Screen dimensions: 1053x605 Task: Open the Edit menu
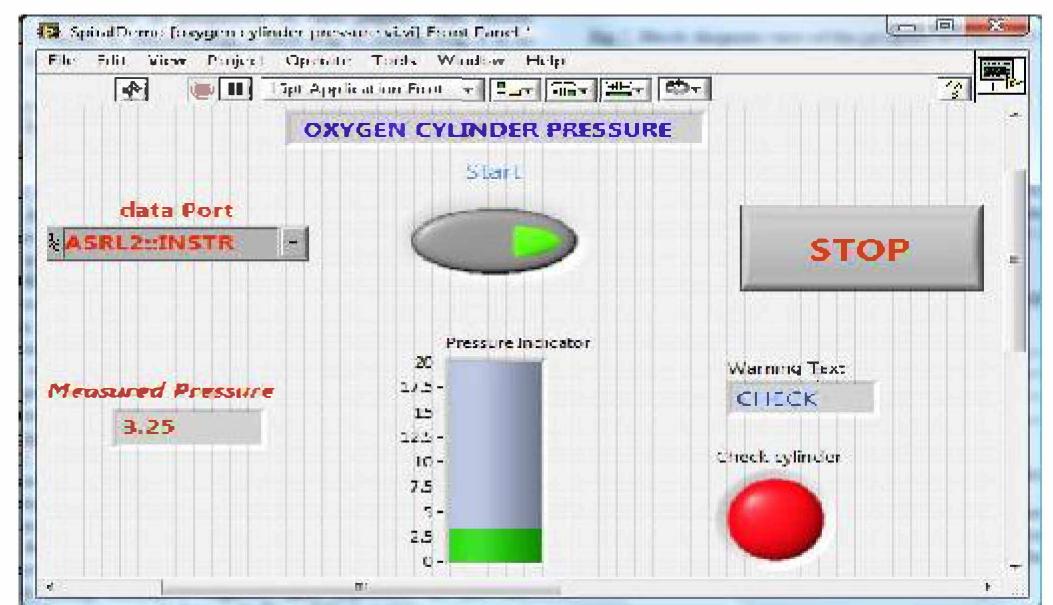(x=111, y=60)
